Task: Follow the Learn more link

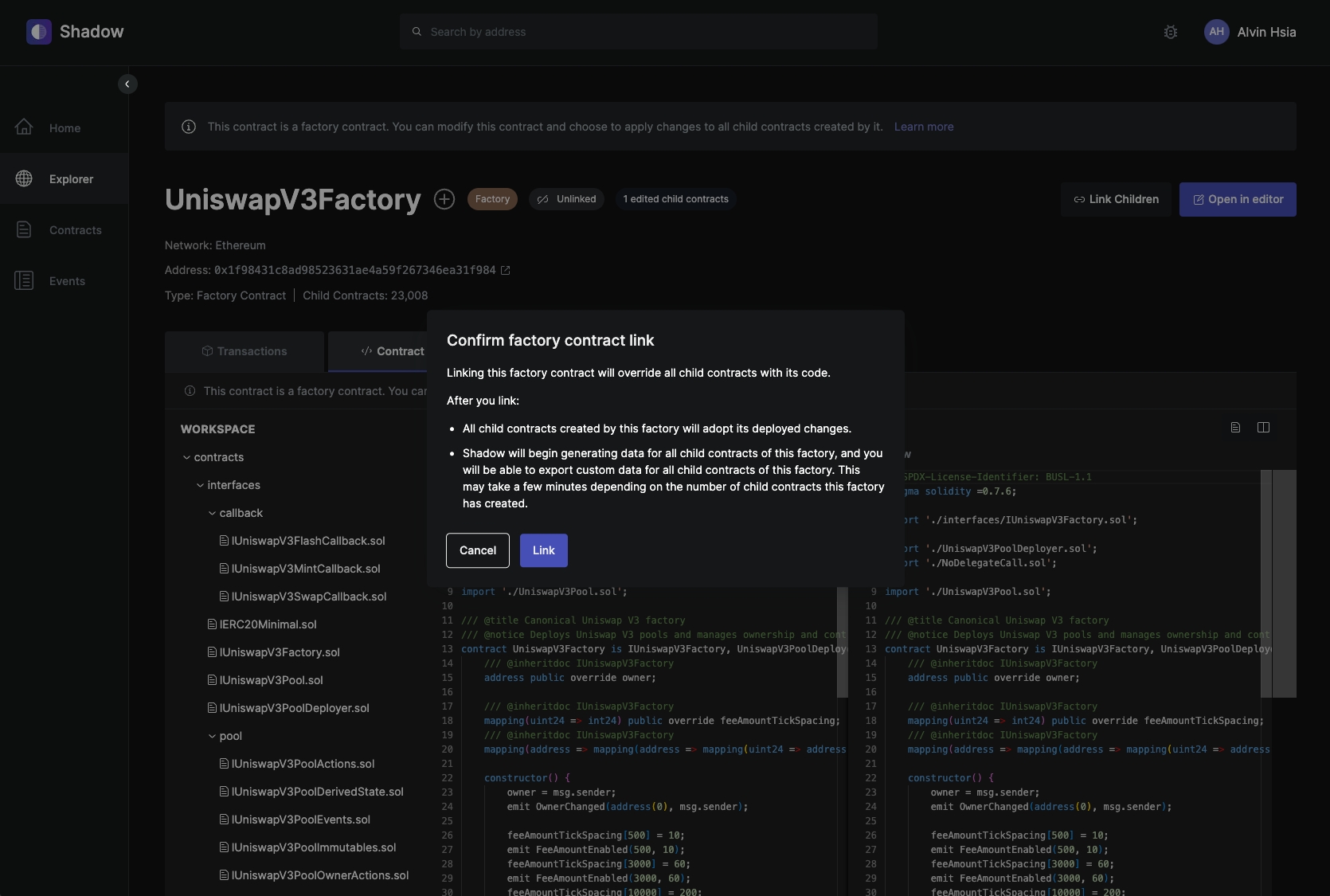Action: tap(923, 127)
